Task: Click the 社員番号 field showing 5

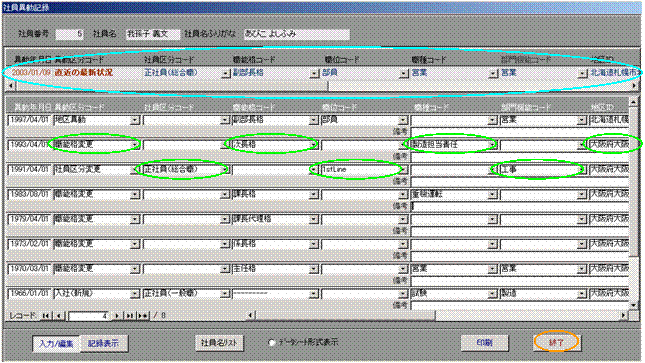Action: [x=70, y=34]
